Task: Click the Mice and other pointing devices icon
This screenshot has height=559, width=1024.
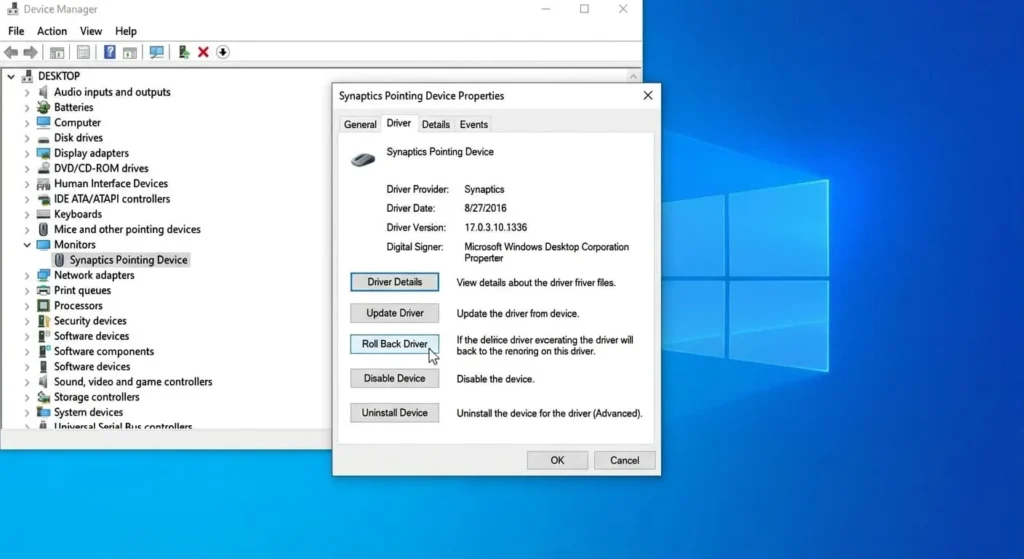Action: [x=43, y=229]
